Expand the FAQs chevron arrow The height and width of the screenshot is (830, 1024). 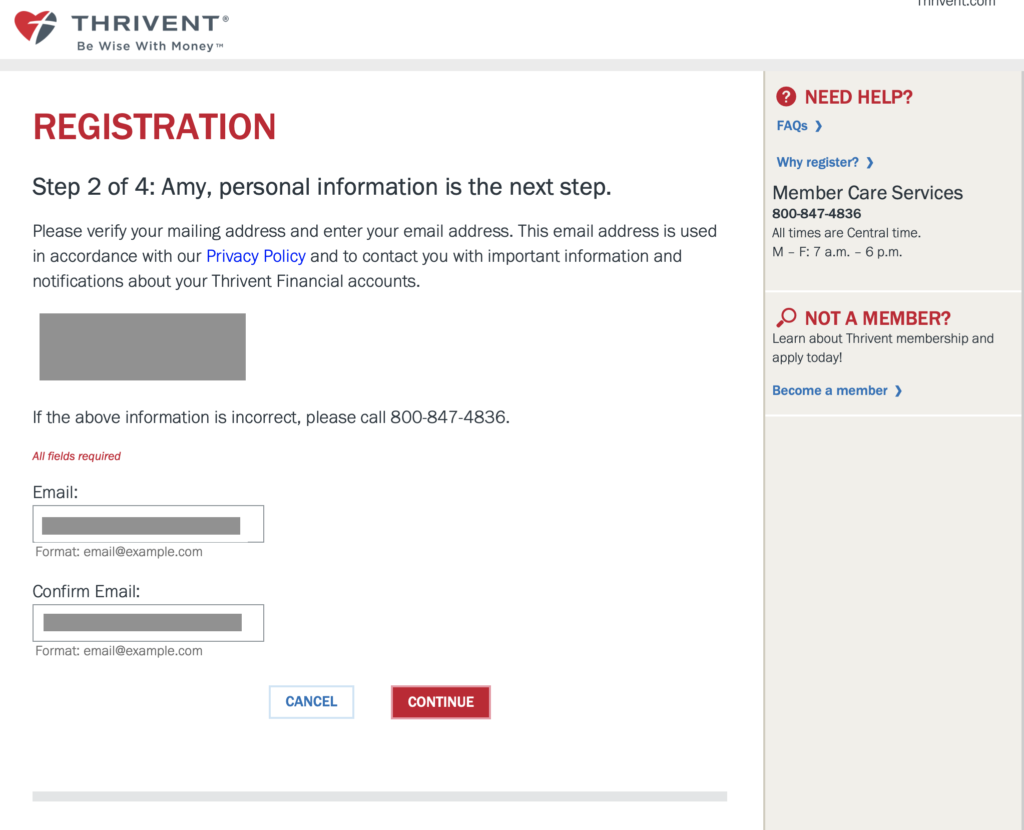pyautogui.click(x=820, y=126)
